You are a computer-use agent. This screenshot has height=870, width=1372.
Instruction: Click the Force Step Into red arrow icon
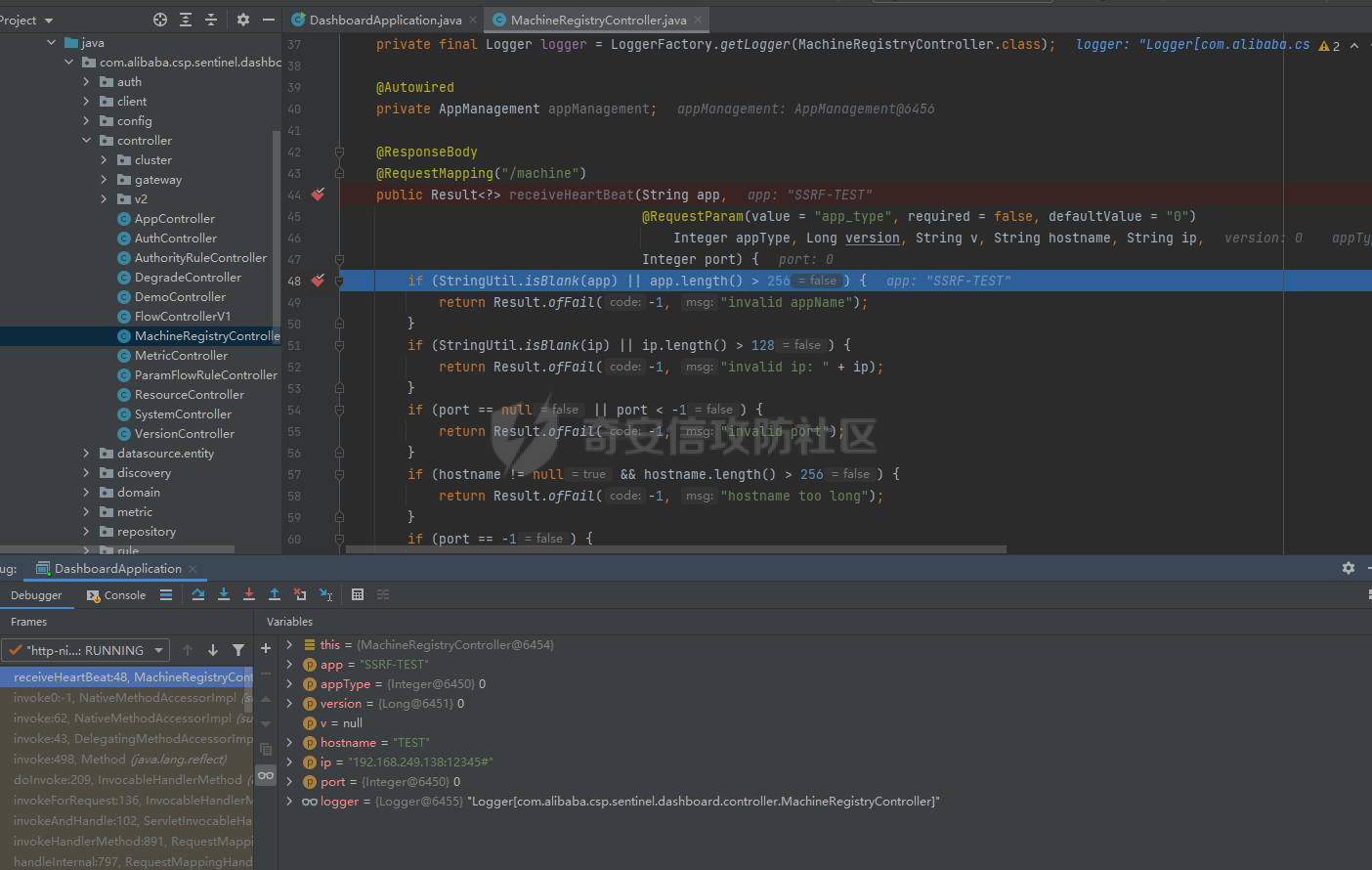point(249,594)
